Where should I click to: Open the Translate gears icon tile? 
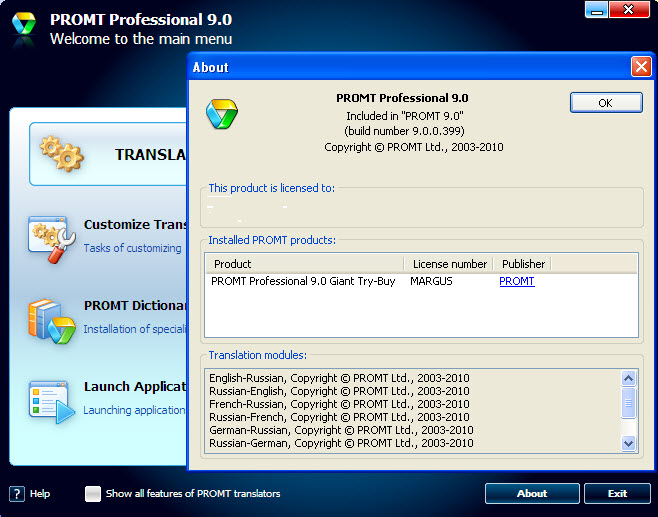[62, 154]
